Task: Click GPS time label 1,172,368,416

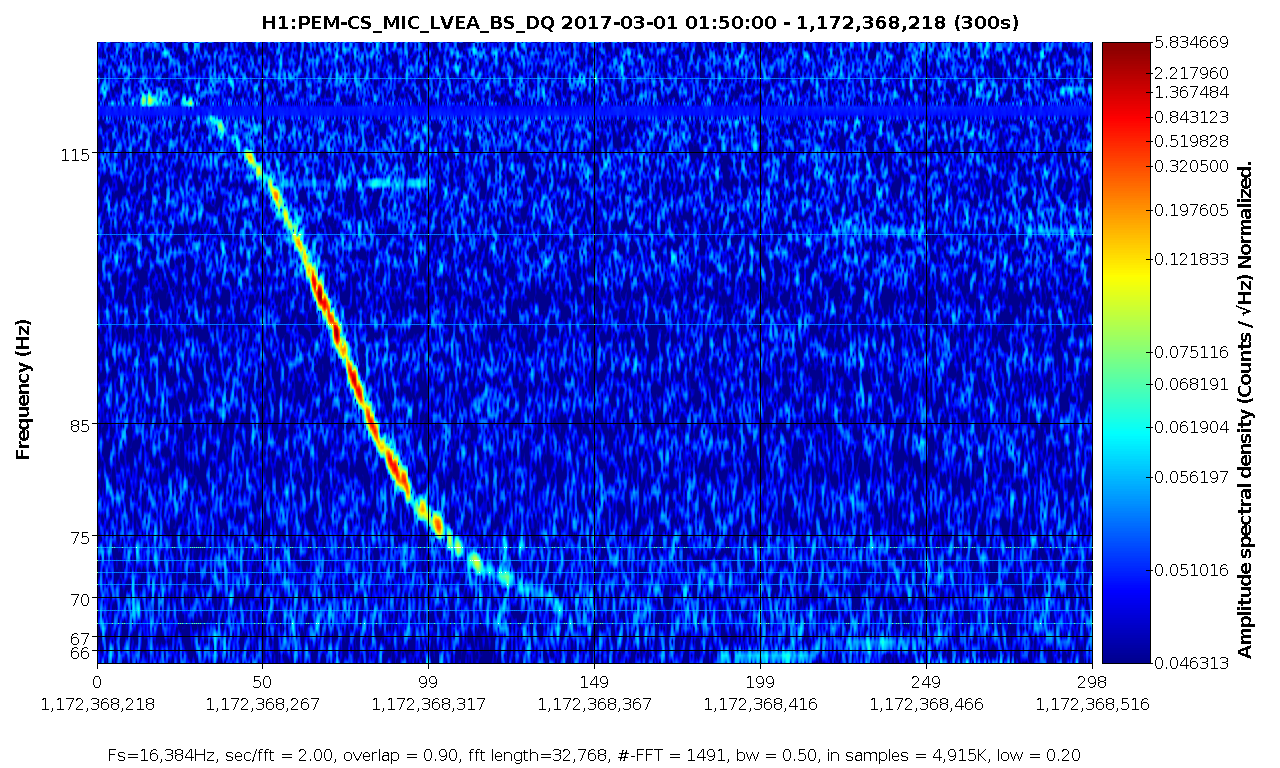Action: coord(760,704)
